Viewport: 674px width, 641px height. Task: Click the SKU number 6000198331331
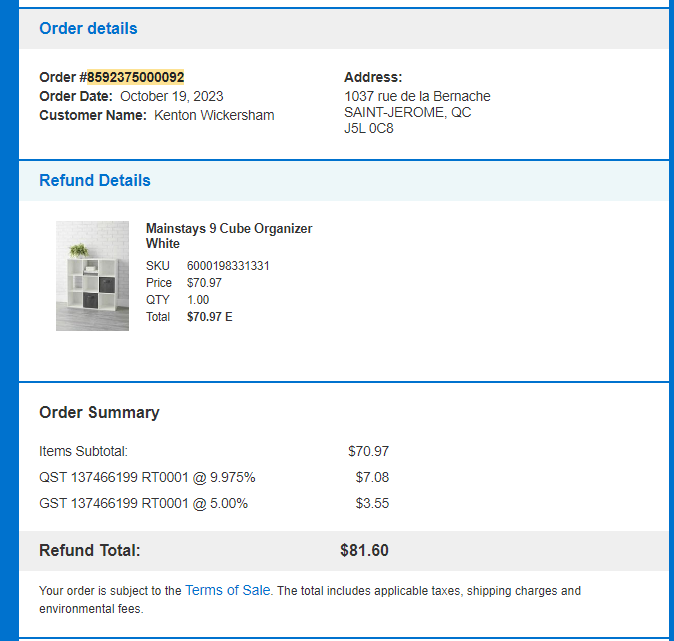point(228,266)
